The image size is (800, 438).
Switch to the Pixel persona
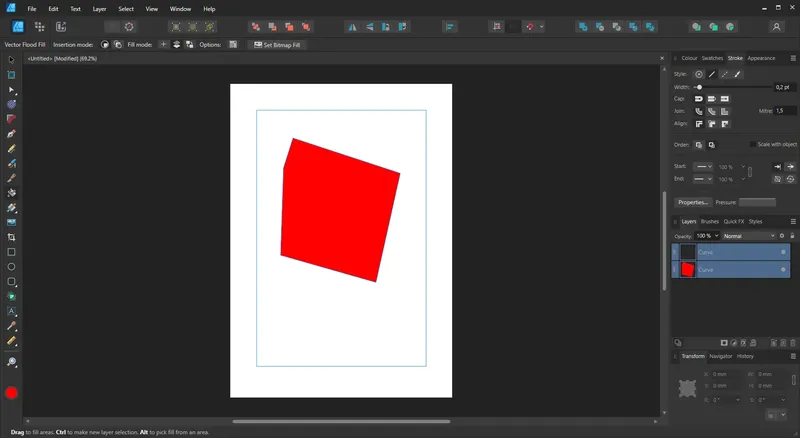(39, 27)
